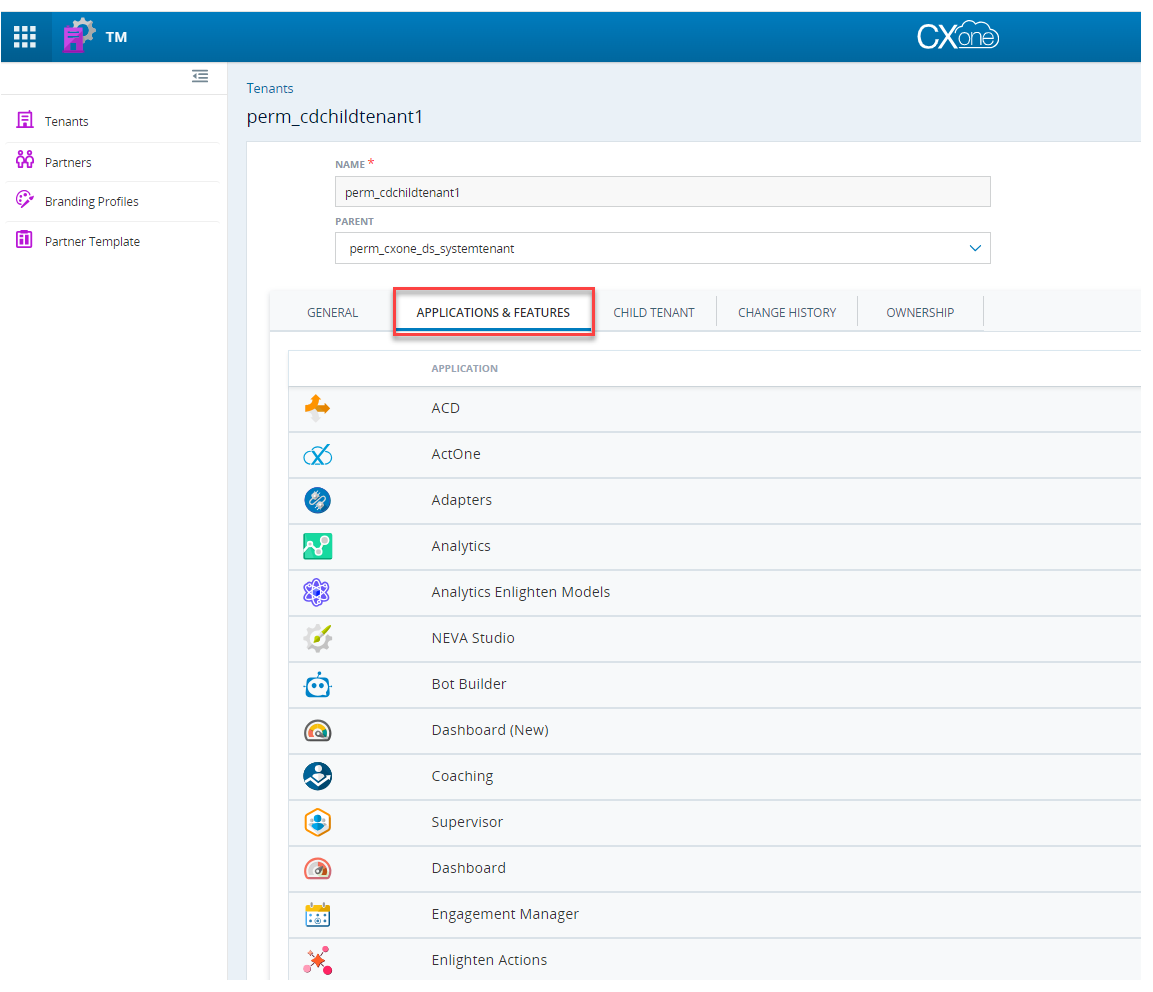Select the ActOne application name
1153x992 pixels.
[x=456, y=454]
